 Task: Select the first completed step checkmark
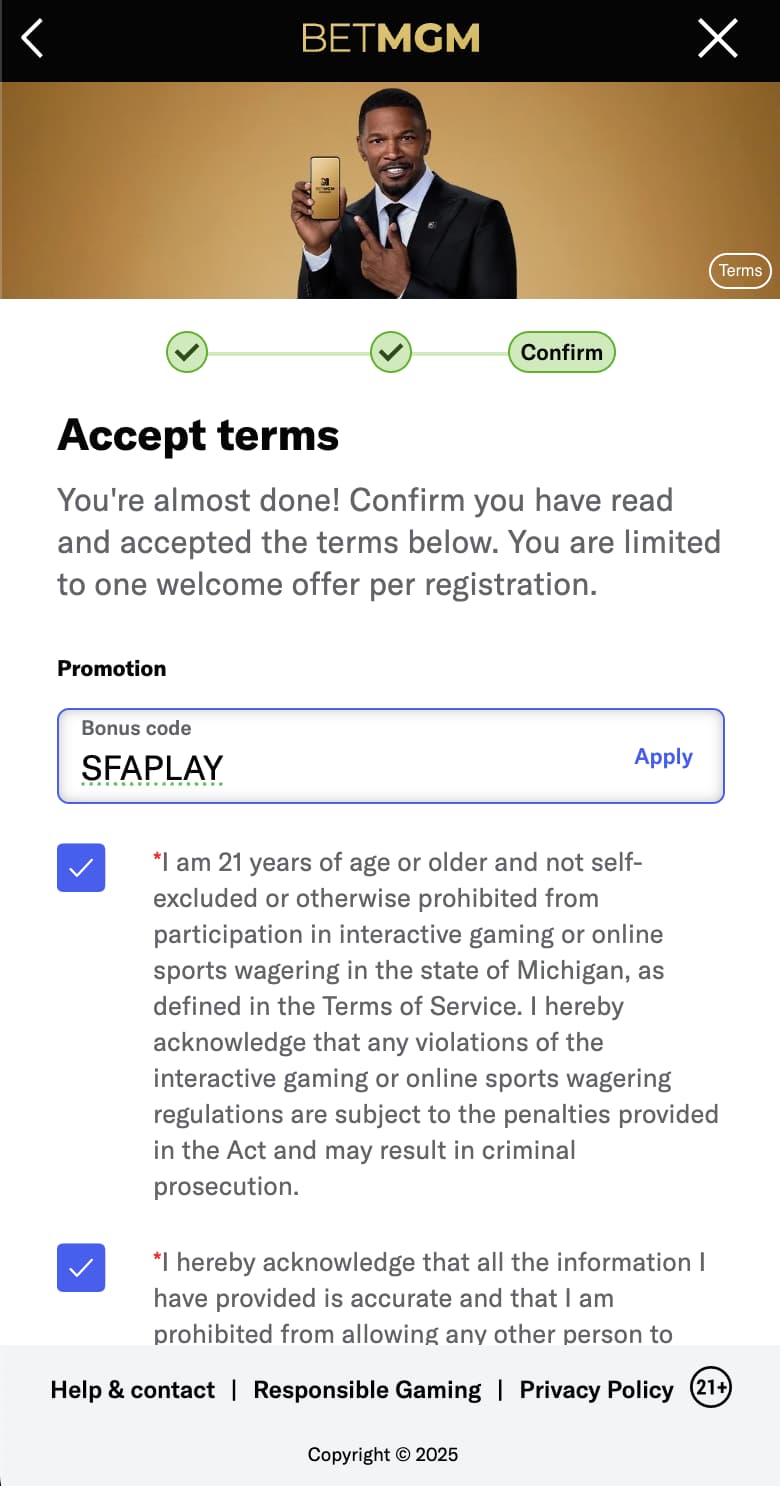tap(187, 352)
